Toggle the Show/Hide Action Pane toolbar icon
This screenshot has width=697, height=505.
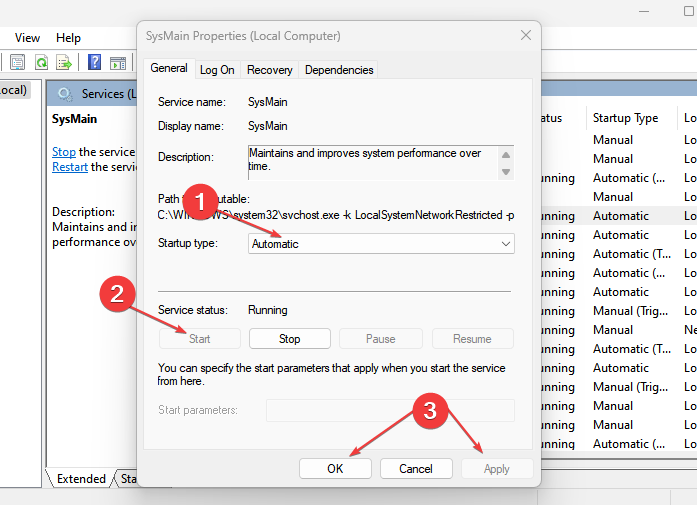coord(118,63)
